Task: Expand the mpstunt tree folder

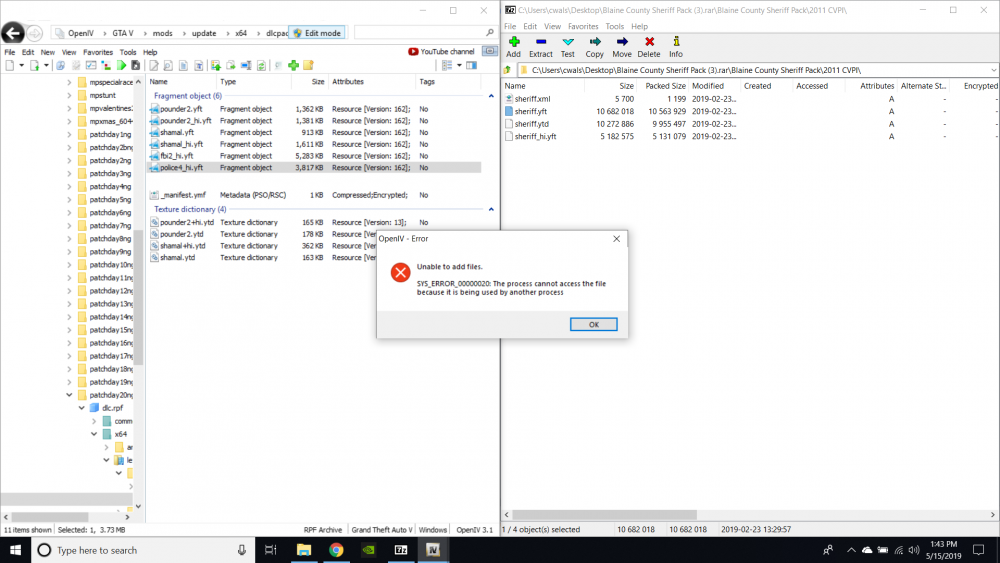Action: tap(69, 95)
